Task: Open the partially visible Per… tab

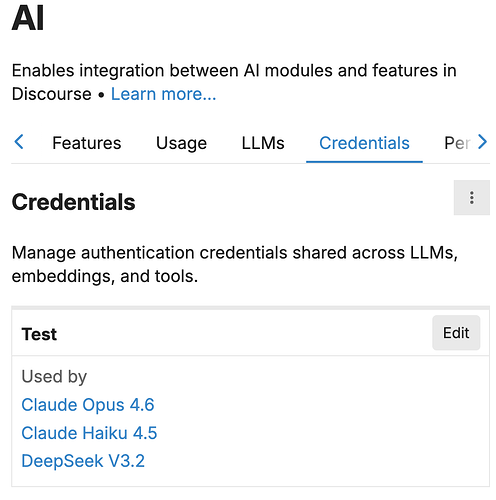Action: click(x=457, y=143)
